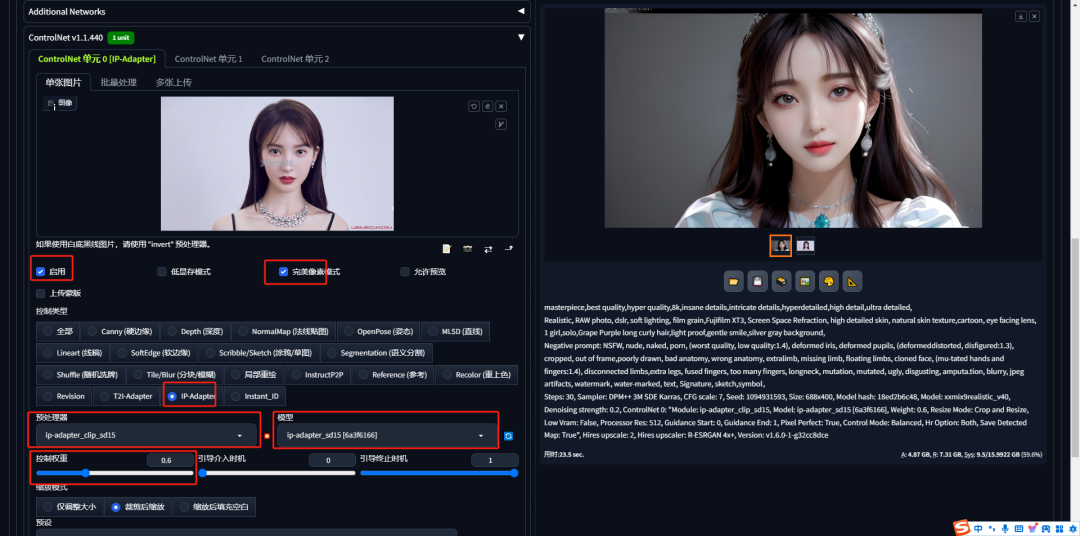
Task: Click the 控制权重 control weight slider
Action: point(115,473)
